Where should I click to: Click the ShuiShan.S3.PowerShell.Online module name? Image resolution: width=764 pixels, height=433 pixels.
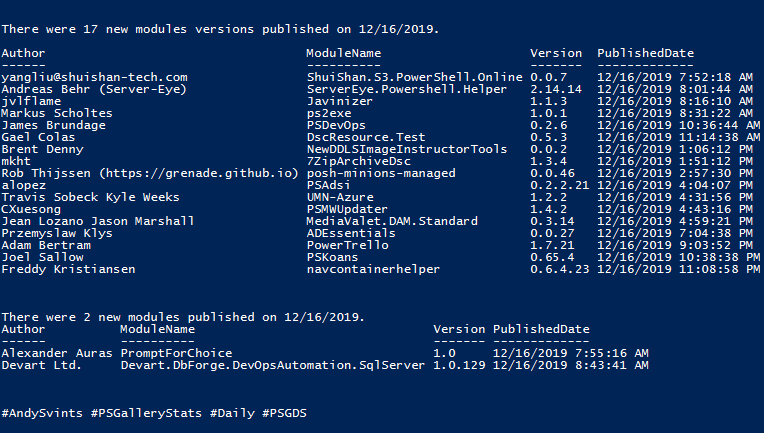(415, 77)
